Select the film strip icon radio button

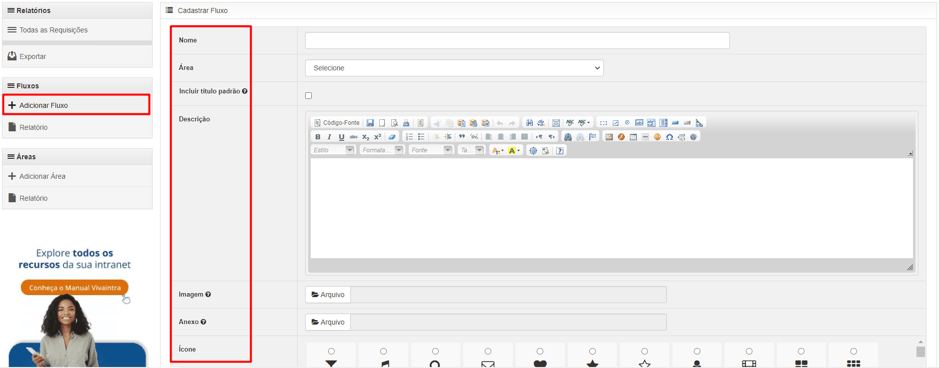pyautogui.click(x=749, y=351)
